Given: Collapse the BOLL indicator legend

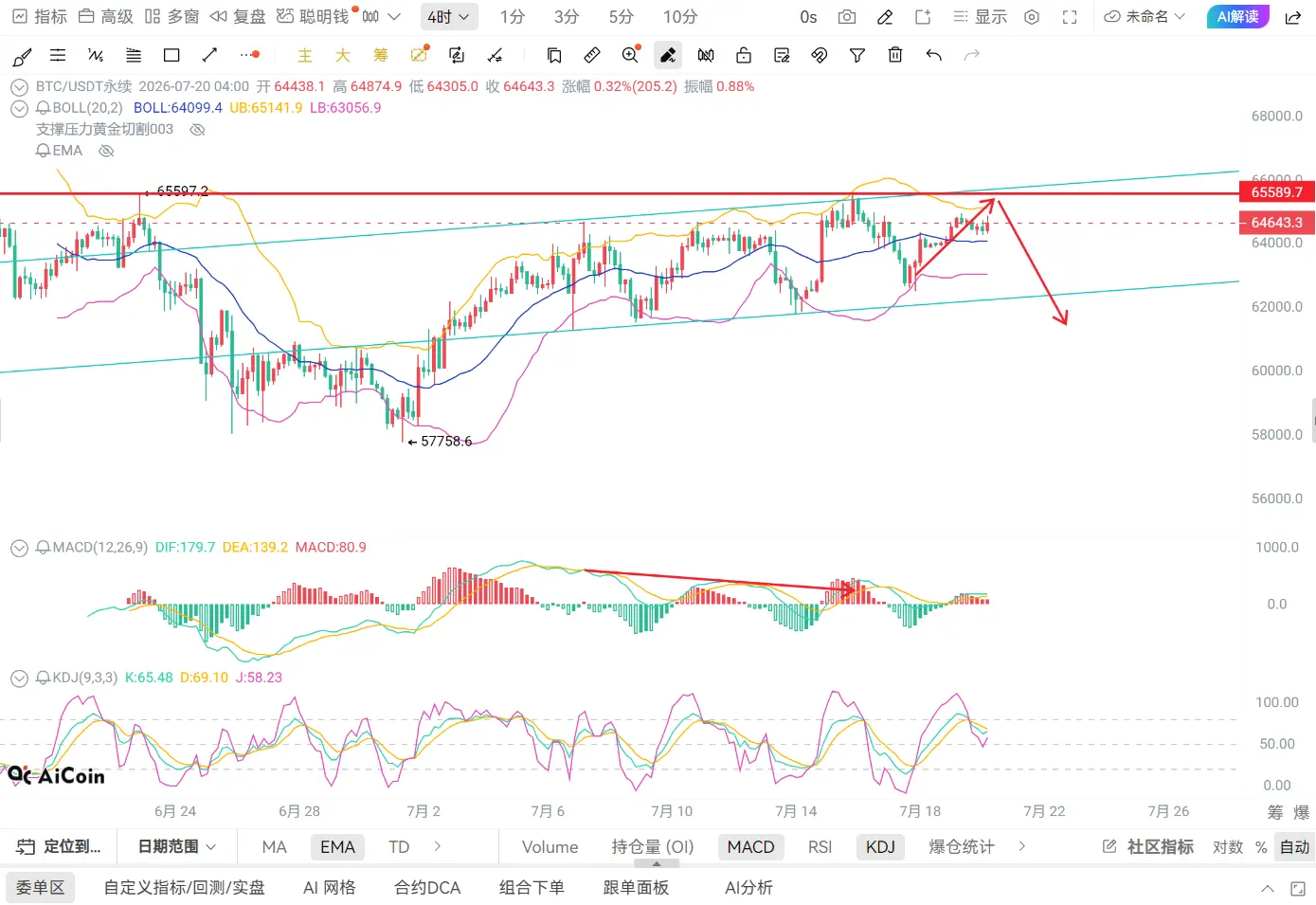Looking at the screenshot, I should pyautogui.click(x=19, y=108).
